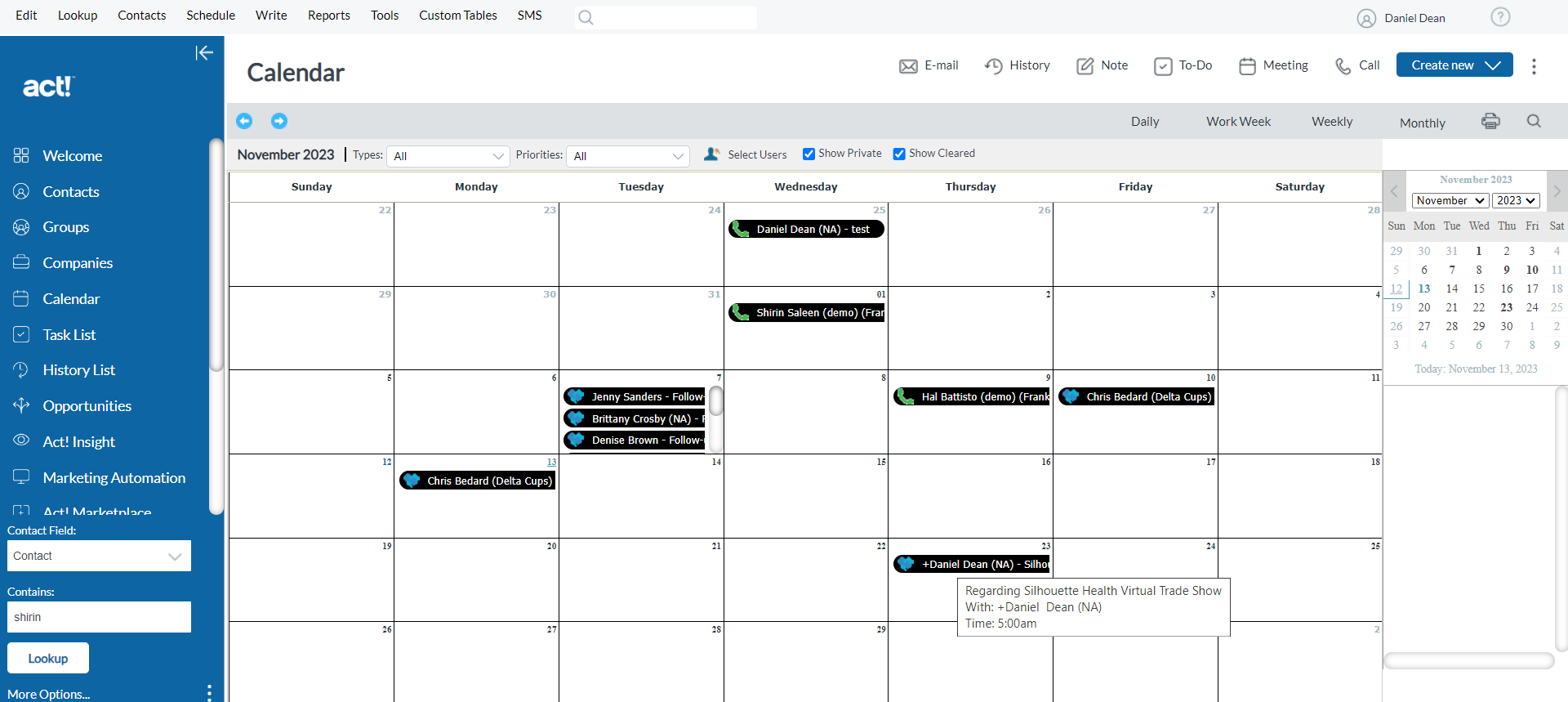Click the Contains text field
The width and height of the screenshot is (1568, 702).
pyautogui.click(x=99, y=617)
